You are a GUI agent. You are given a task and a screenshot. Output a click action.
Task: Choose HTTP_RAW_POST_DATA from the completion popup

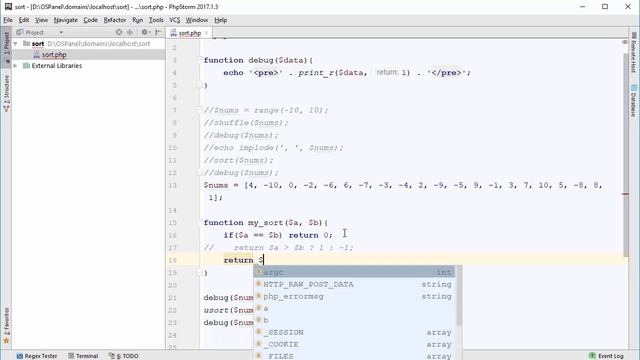(x=355, y=284)
